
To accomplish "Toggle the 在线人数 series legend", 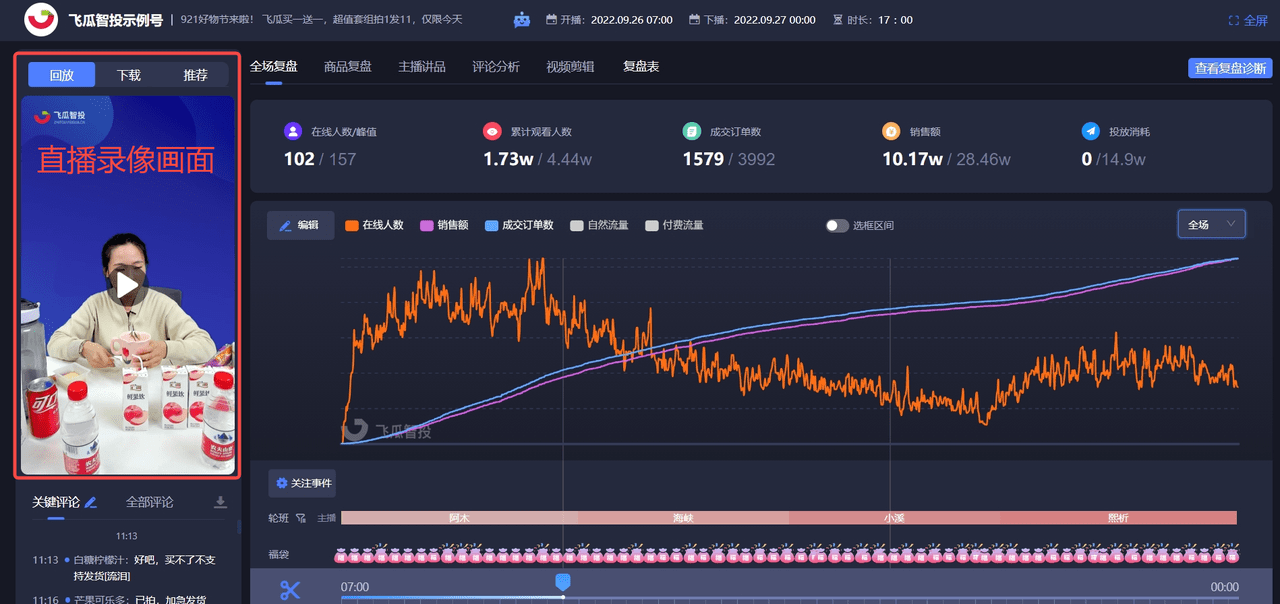I will tap(374, 225).
